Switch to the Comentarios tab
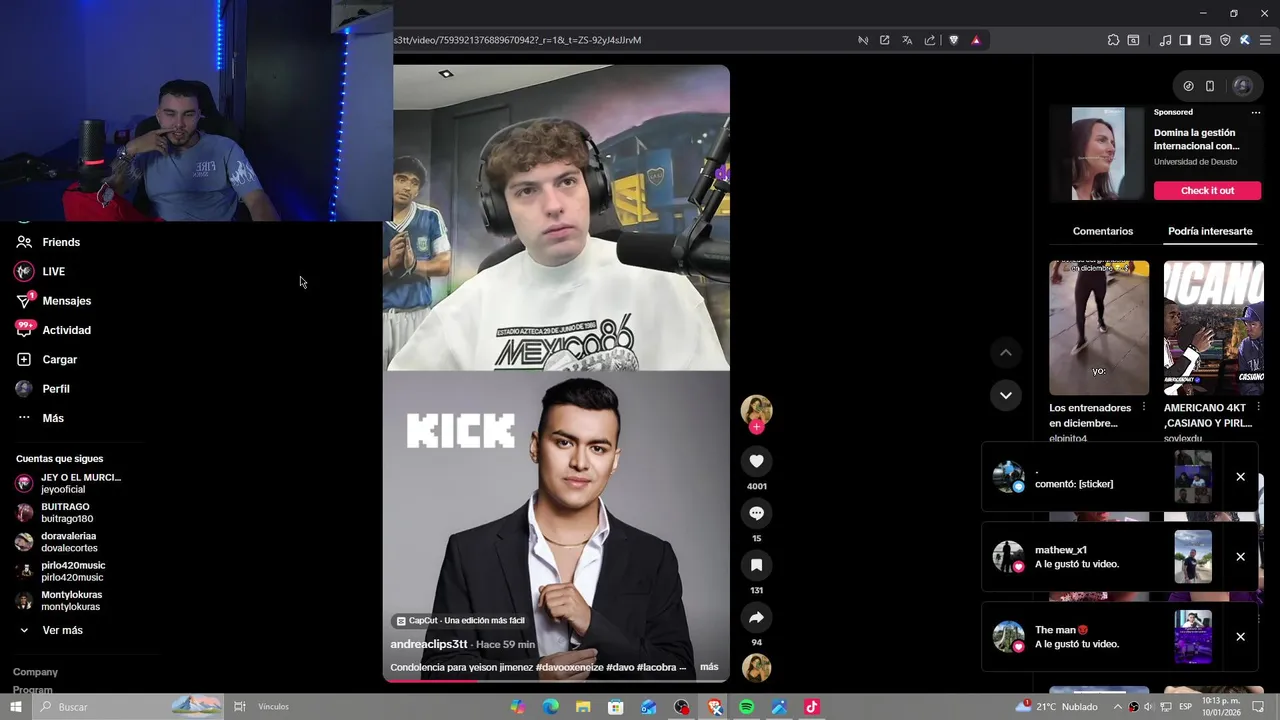Image resolution: width=1280 pixels, height=720 pixels. tap(1103, 231)
